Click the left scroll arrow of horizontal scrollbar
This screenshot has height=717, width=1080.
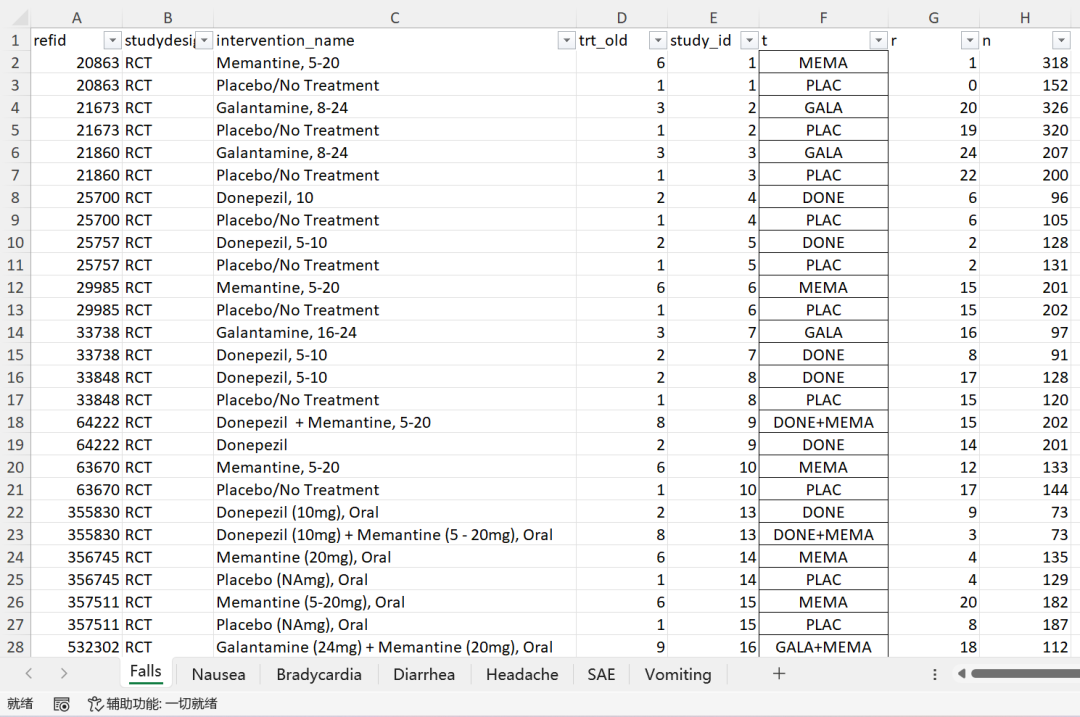coord(962,674)
